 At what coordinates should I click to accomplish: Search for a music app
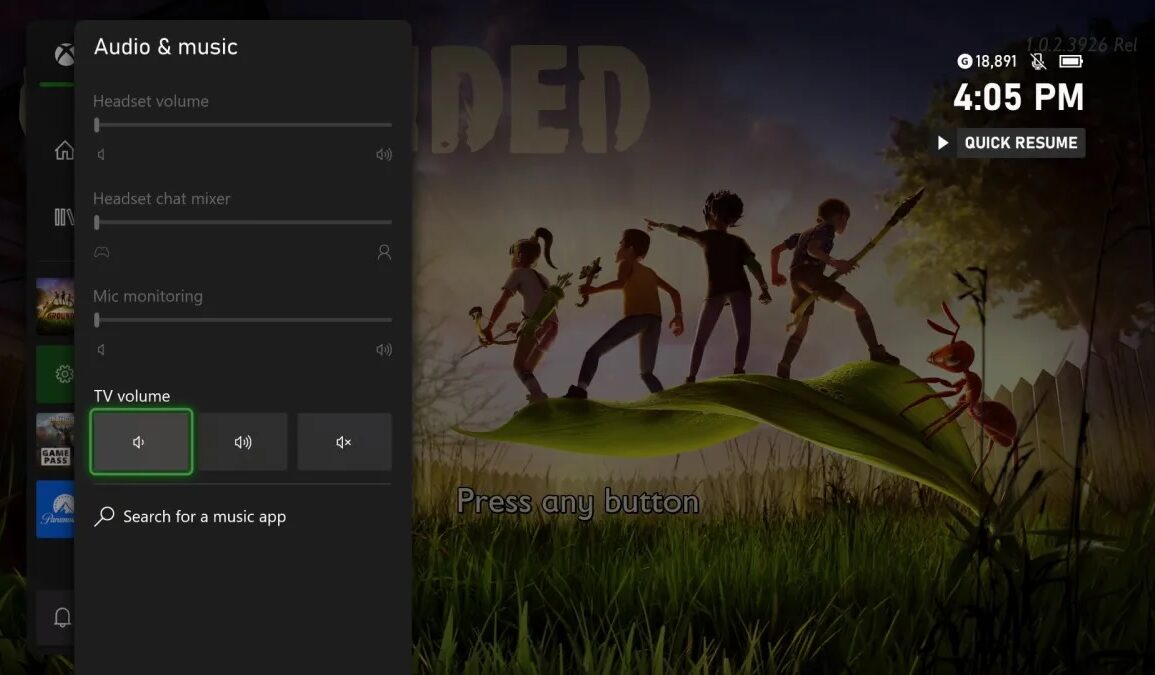coord(242,517)
